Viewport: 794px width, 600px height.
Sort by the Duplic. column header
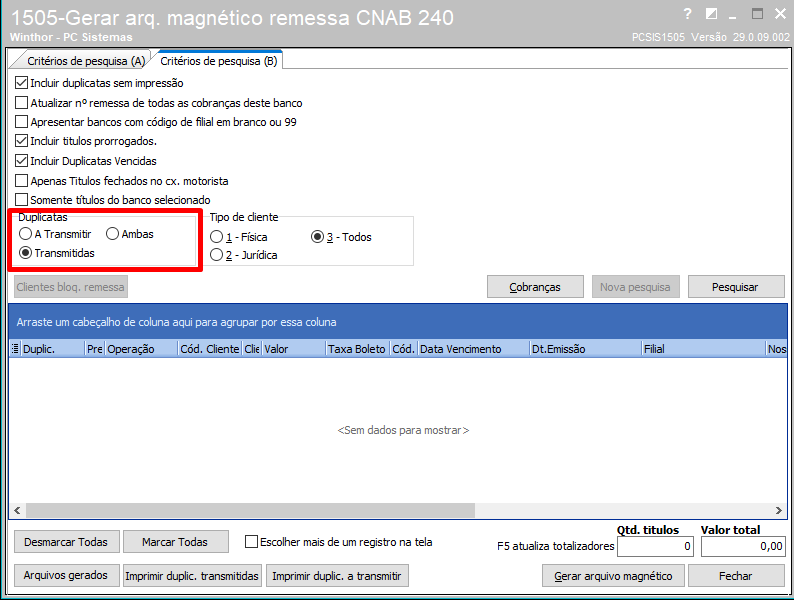pos(52,349)
